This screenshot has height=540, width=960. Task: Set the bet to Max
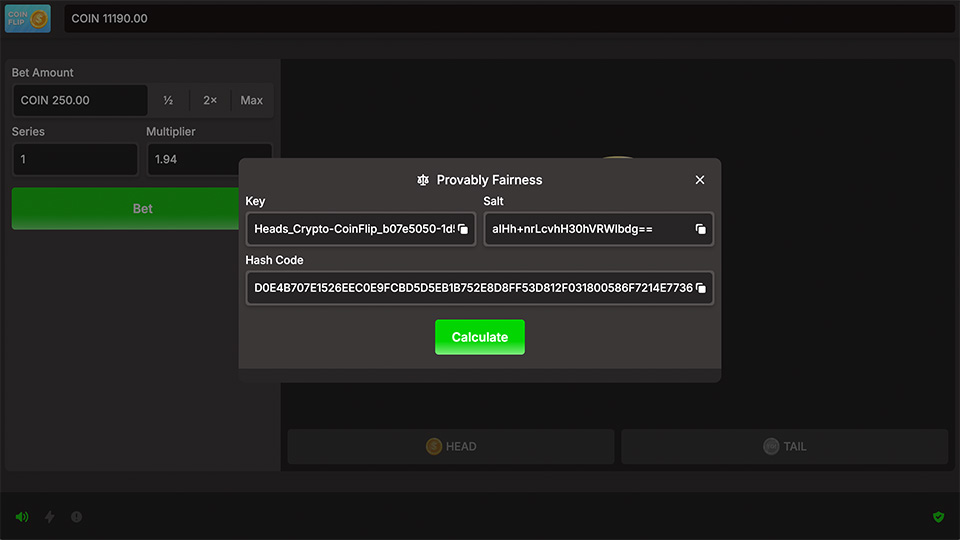point(252,100)
